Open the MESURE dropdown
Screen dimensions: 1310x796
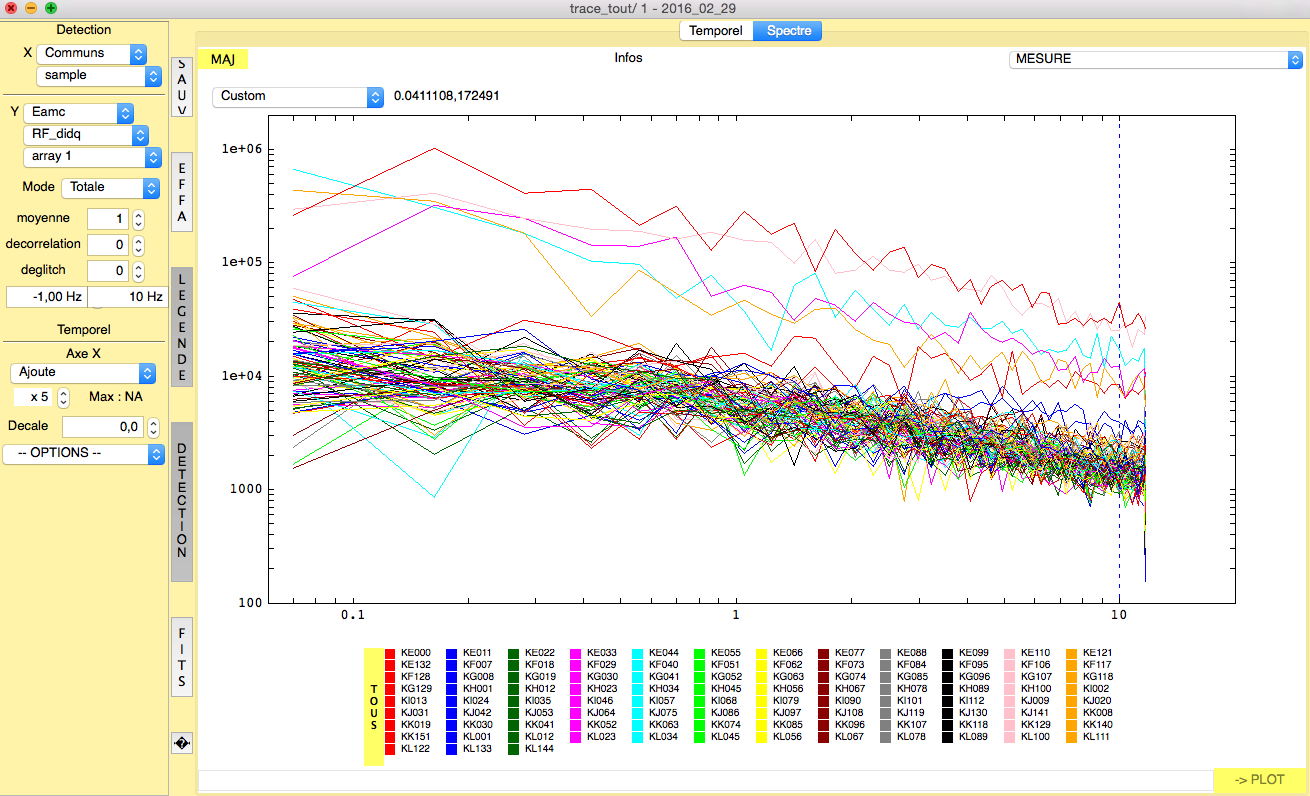point(1155,59)
